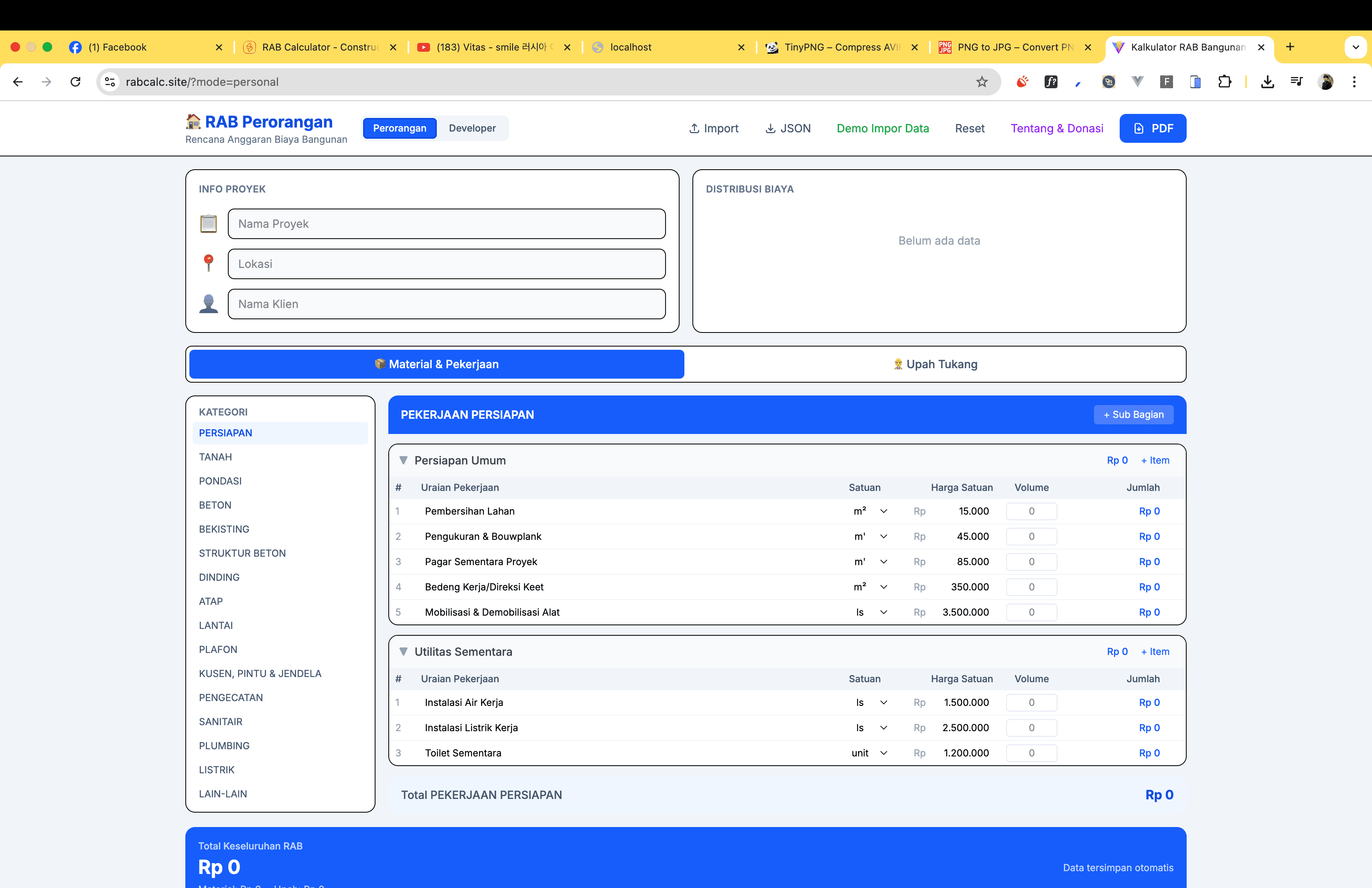
Task: Open the browser extensions puzzle icon
Action: [x=1224, y=82]
